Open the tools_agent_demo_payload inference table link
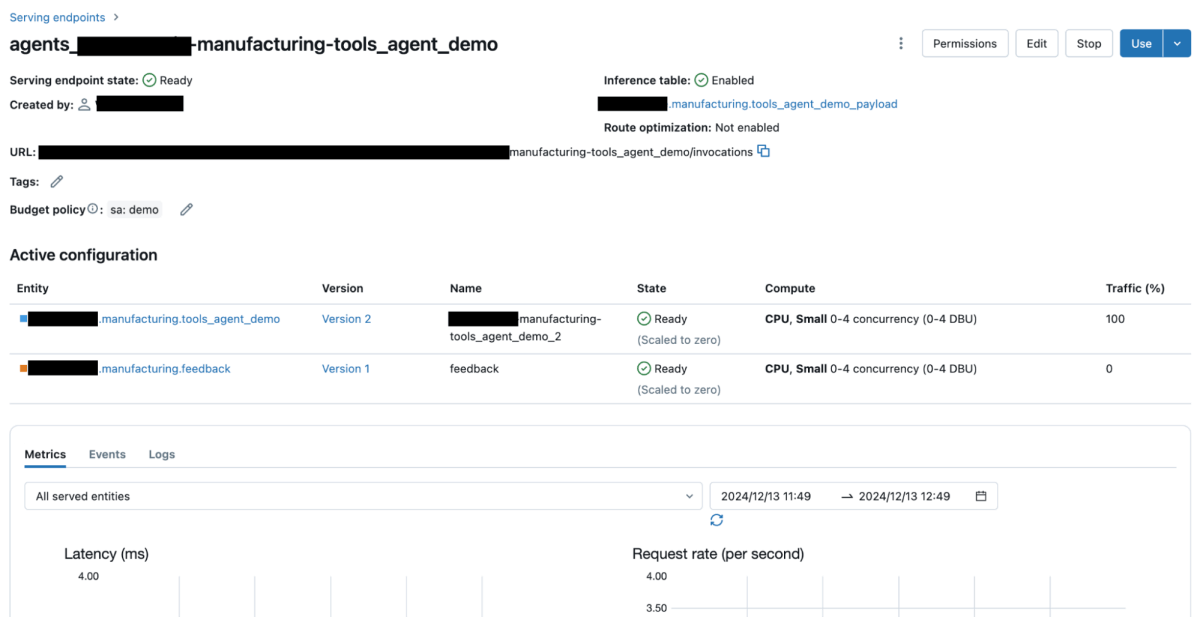Screen dimensions: 1200x617 [783, 104]
